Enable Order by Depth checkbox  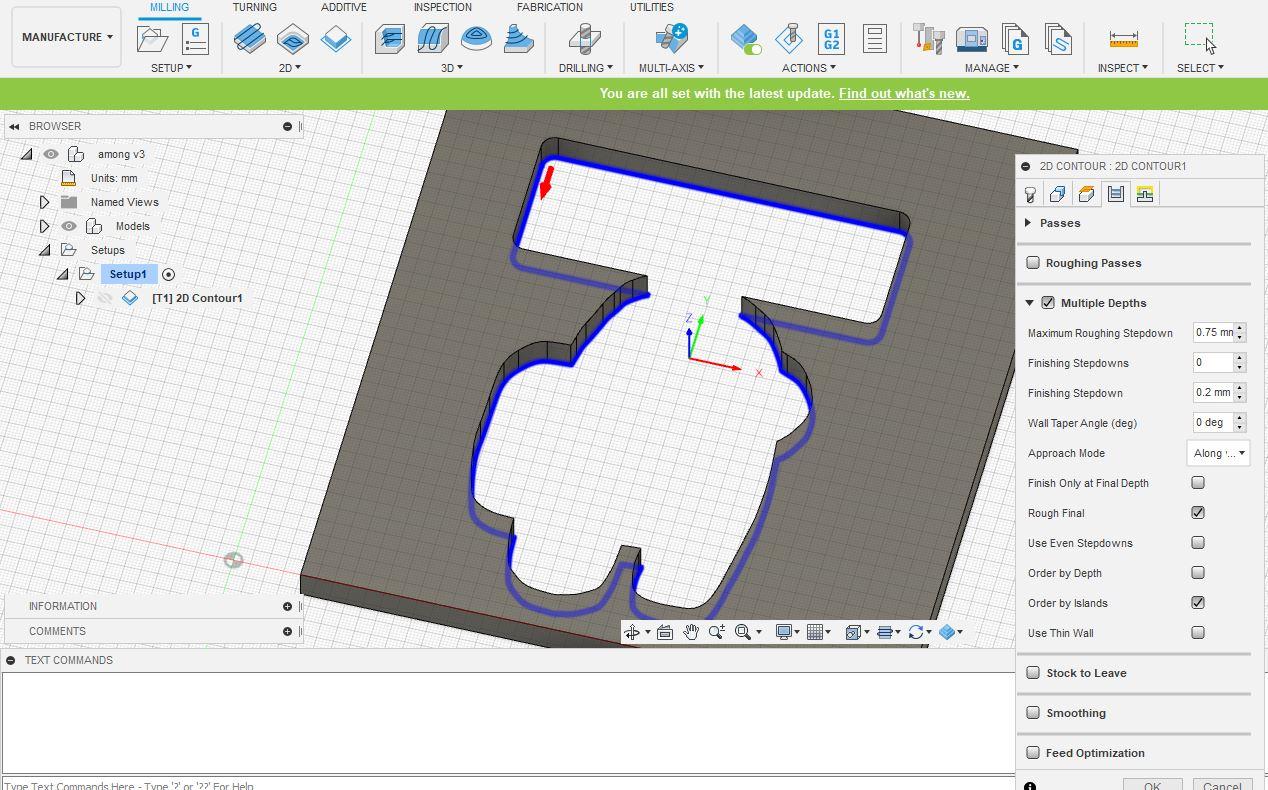pyautogui.click(x=1198, y=573)
